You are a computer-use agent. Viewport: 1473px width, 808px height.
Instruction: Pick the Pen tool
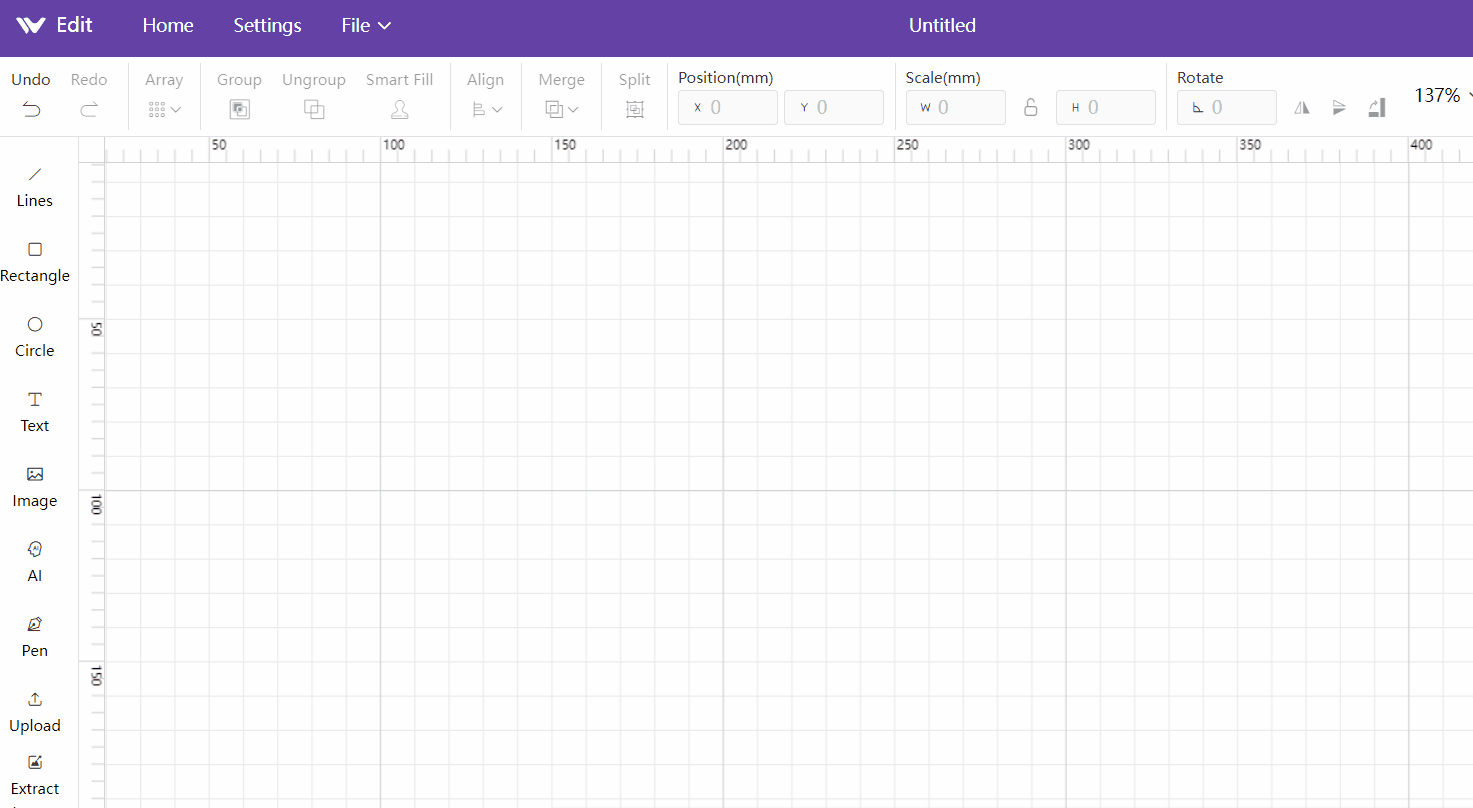[x=35, y=637]
